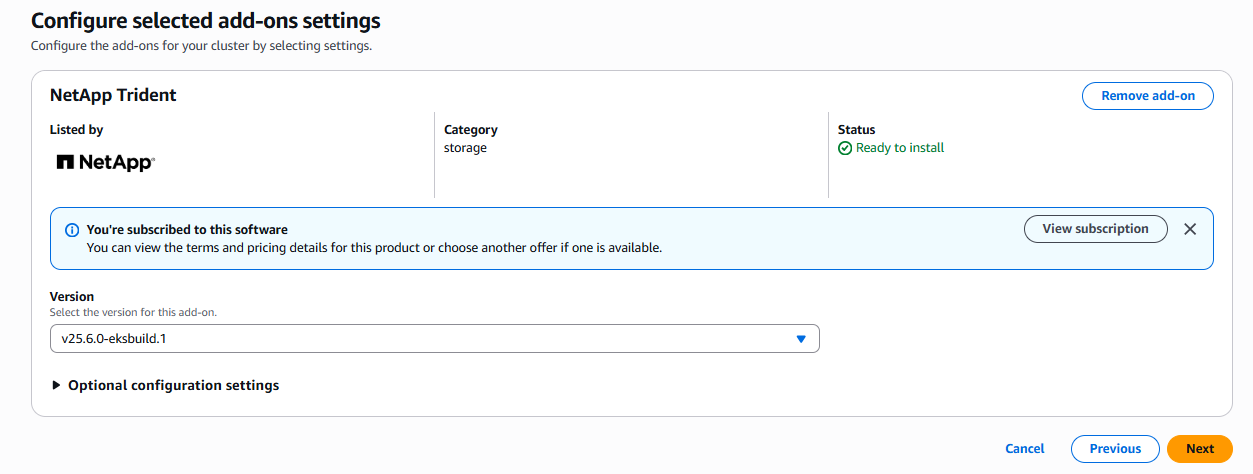This screenshot has width=1253, height=474.
Task: Click the Listed by label
Action: click(x=76, y=130)
